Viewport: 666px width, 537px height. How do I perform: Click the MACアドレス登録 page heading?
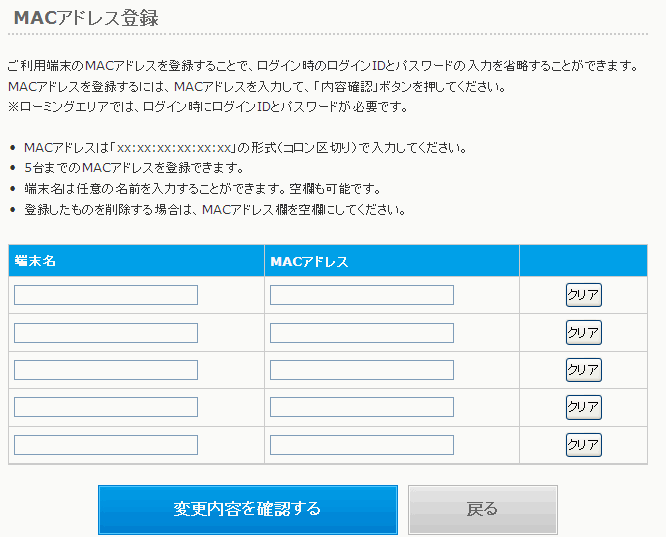click(x=86, y=18)
